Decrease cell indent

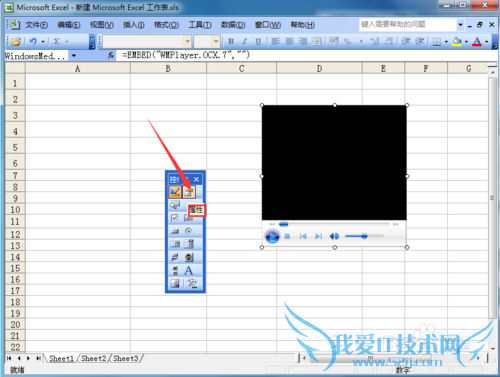click(x=406, y=41)
